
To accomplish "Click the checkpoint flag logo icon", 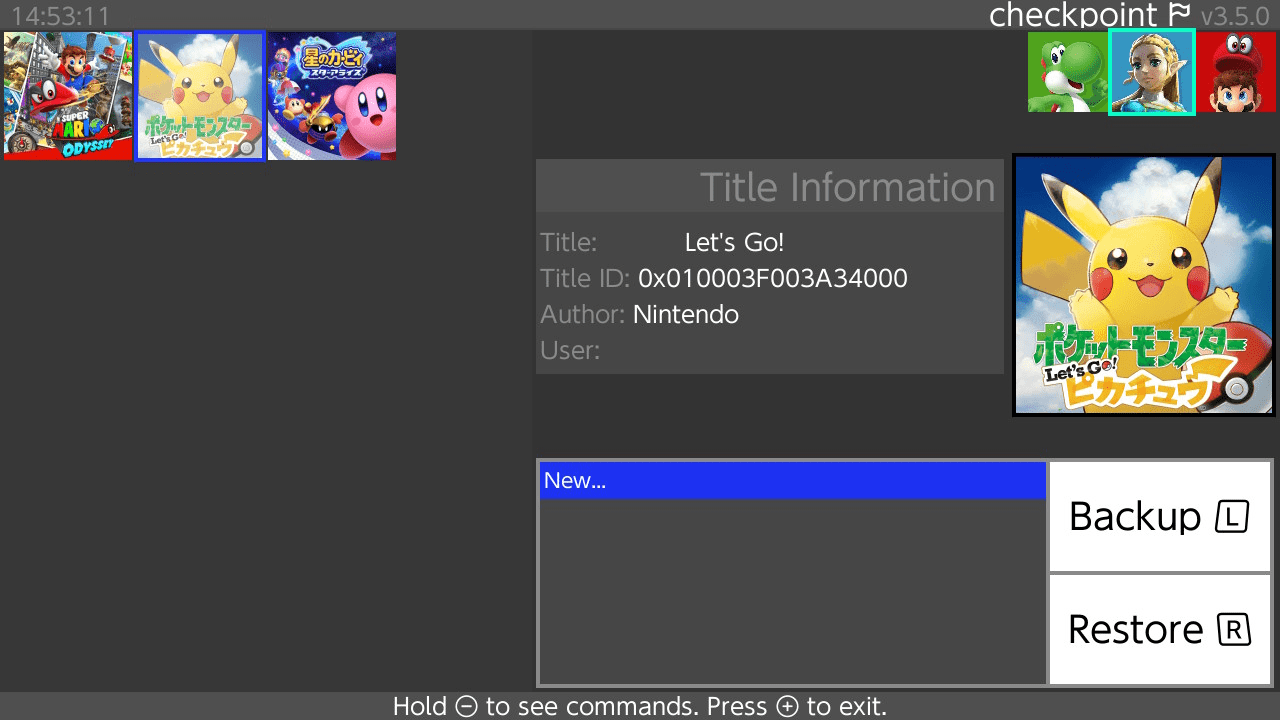I will 1179,15.
